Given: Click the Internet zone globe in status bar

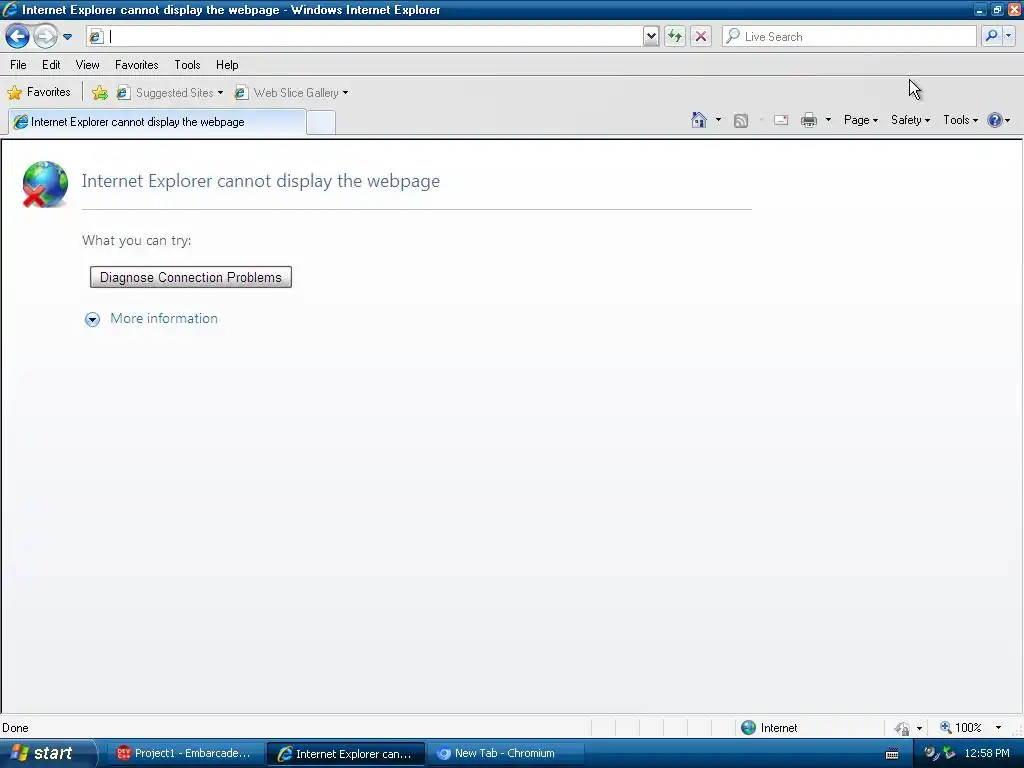Looking at the screenshot, I should click(748, 728).
